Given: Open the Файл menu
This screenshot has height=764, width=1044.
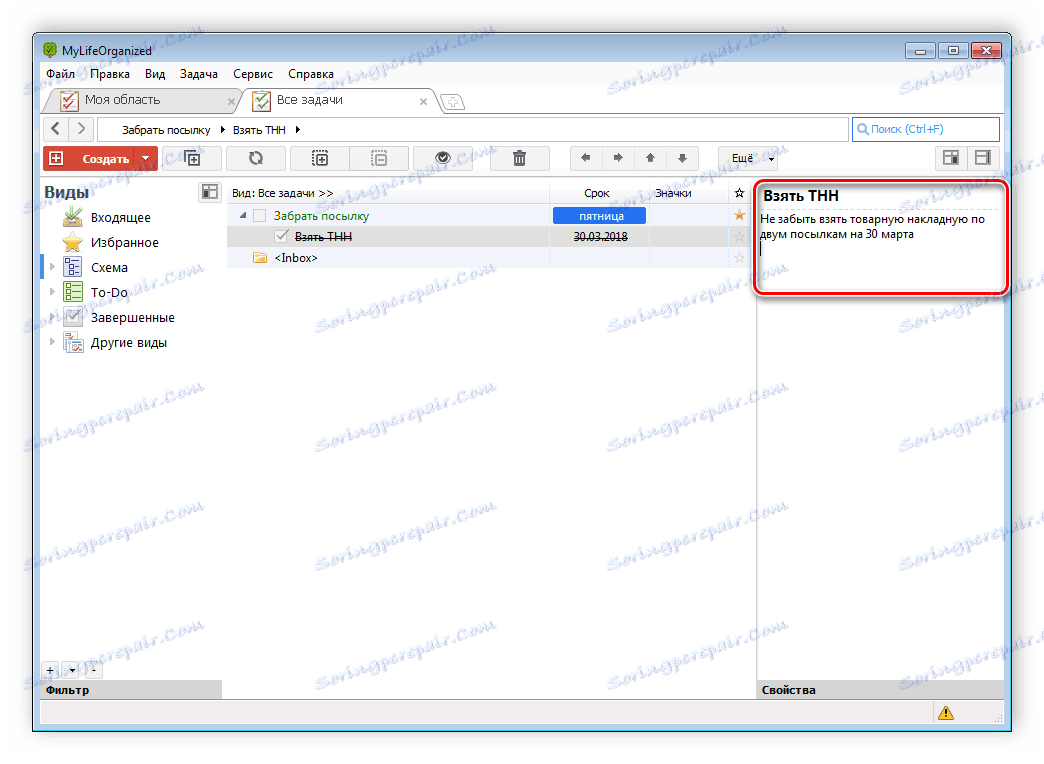Looking at the screenshot, I should click(x=60, y=74).
